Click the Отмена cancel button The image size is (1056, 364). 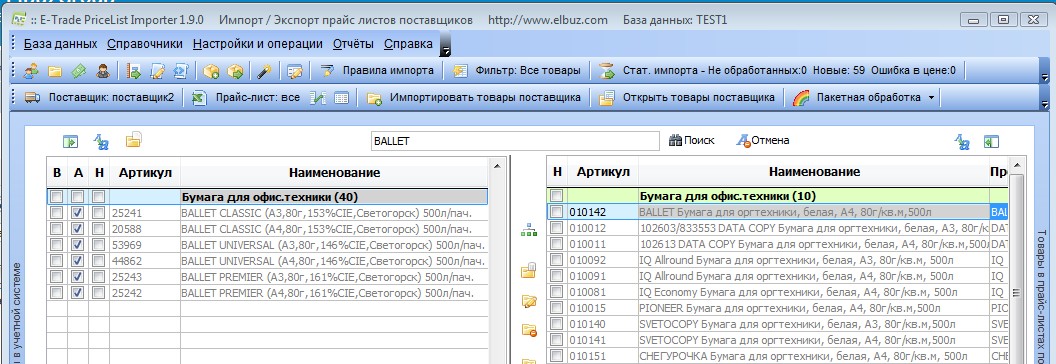pos(762,140)
